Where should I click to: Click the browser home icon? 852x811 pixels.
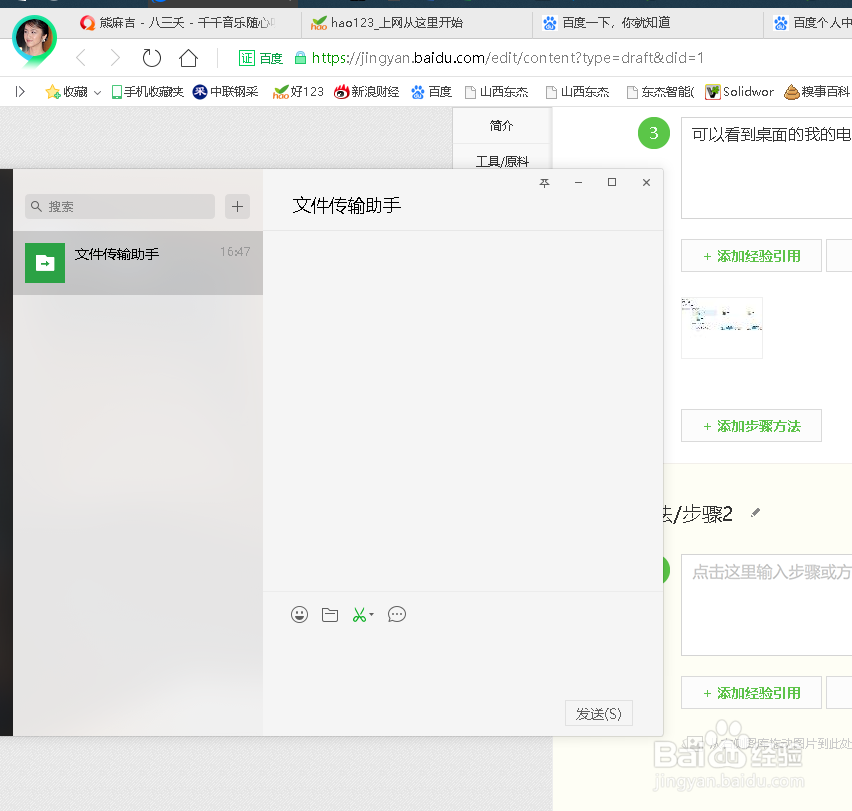coord(188,58)
